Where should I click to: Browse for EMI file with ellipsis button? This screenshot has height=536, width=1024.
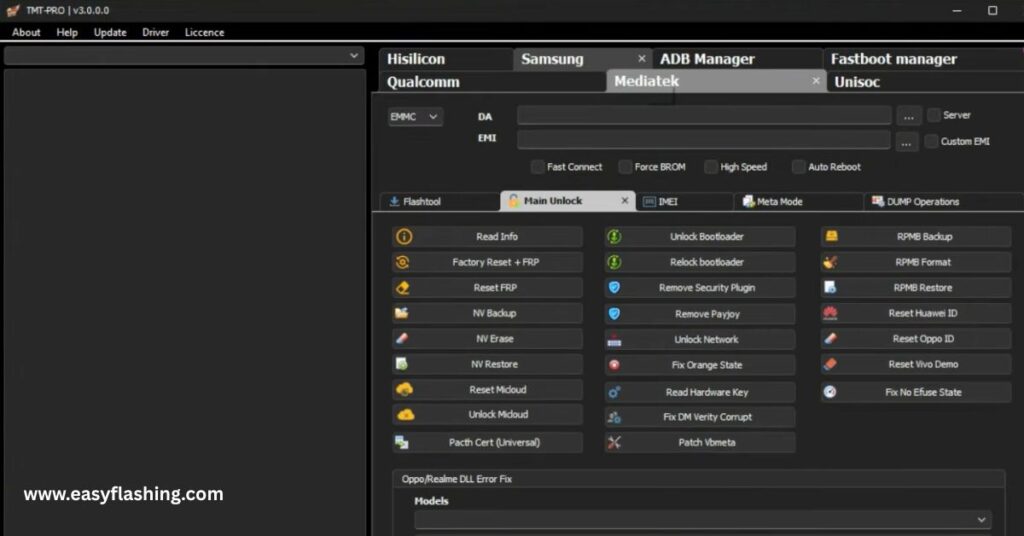click(906, 142)
